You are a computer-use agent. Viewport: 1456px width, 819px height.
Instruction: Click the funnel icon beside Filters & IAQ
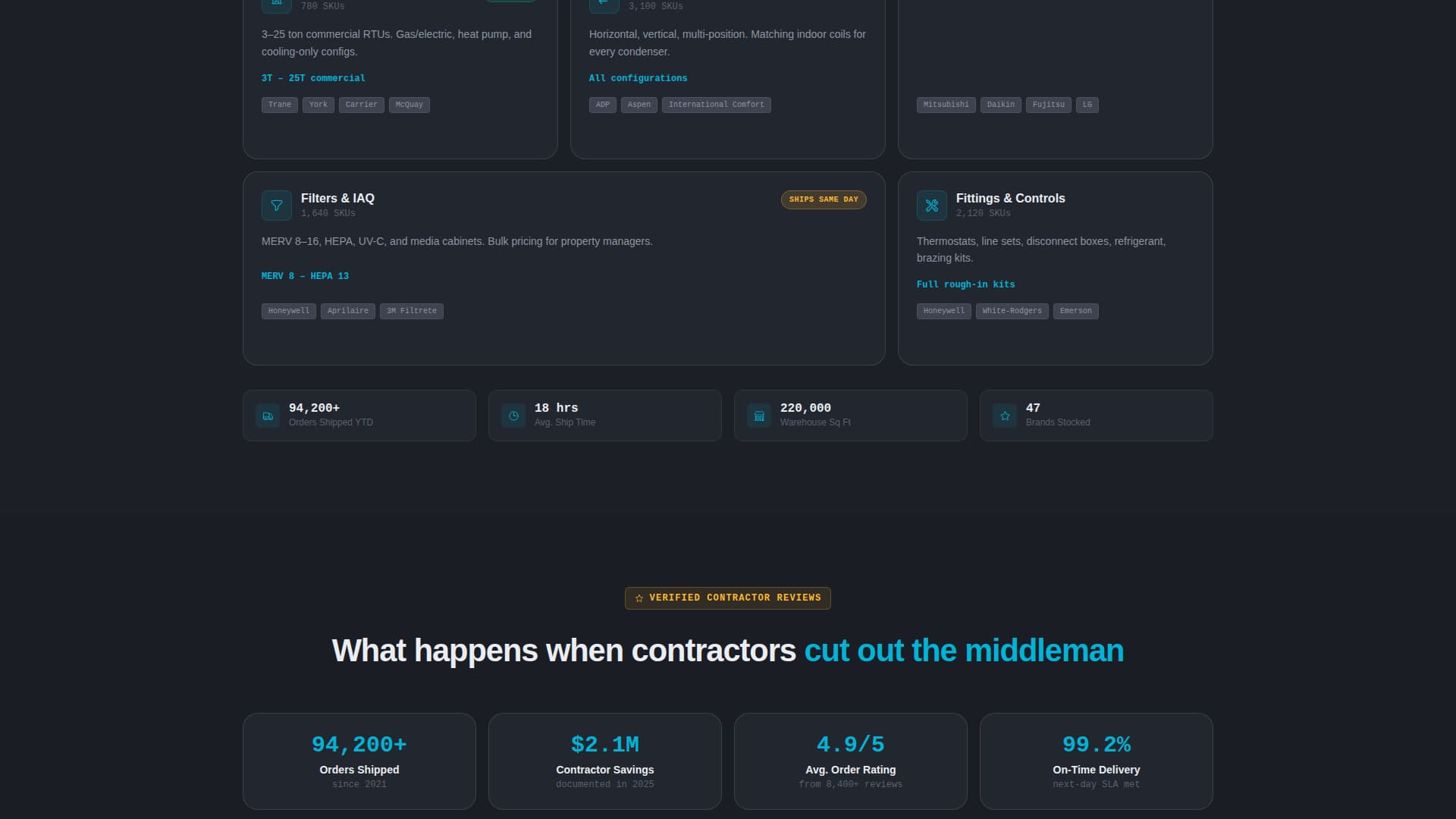tap(277, 206)
